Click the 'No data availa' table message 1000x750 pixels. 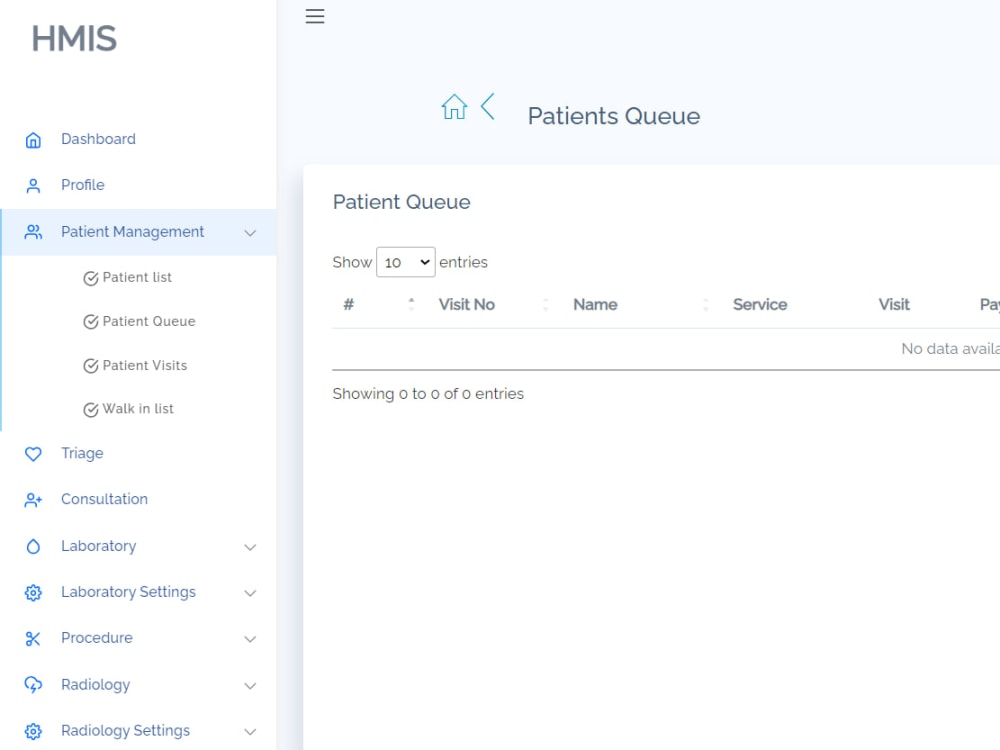pos(950,349)
